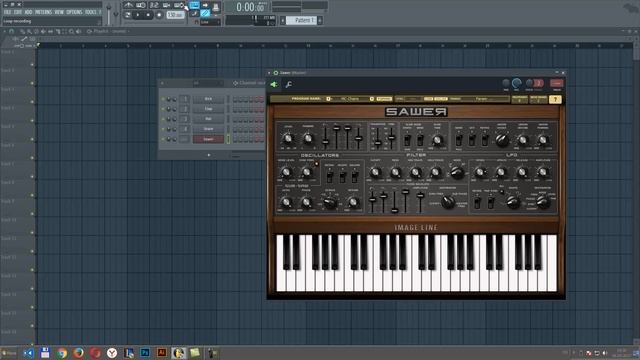The image size is (640, 360).
Task: Mute the Hat channel via green LED
Action: tap(163, 119)
